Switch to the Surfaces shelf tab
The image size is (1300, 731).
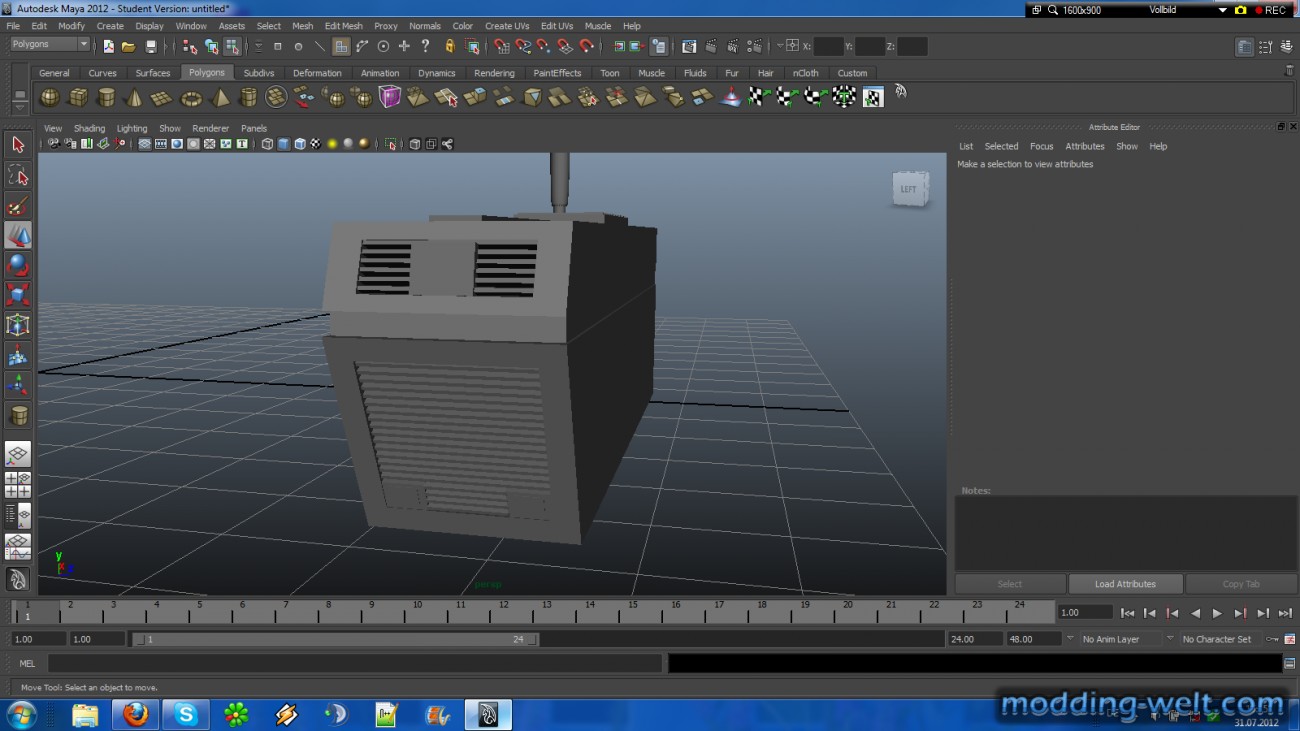(153, 73)
